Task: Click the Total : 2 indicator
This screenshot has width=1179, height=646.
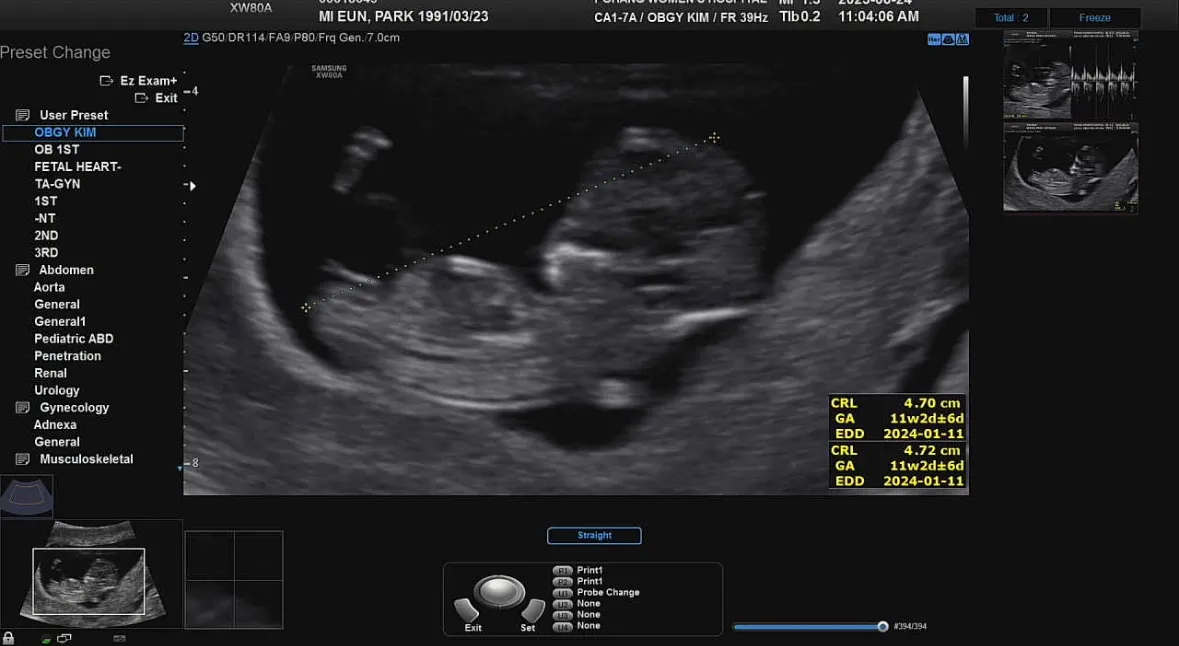Action: click(1011, 17)
